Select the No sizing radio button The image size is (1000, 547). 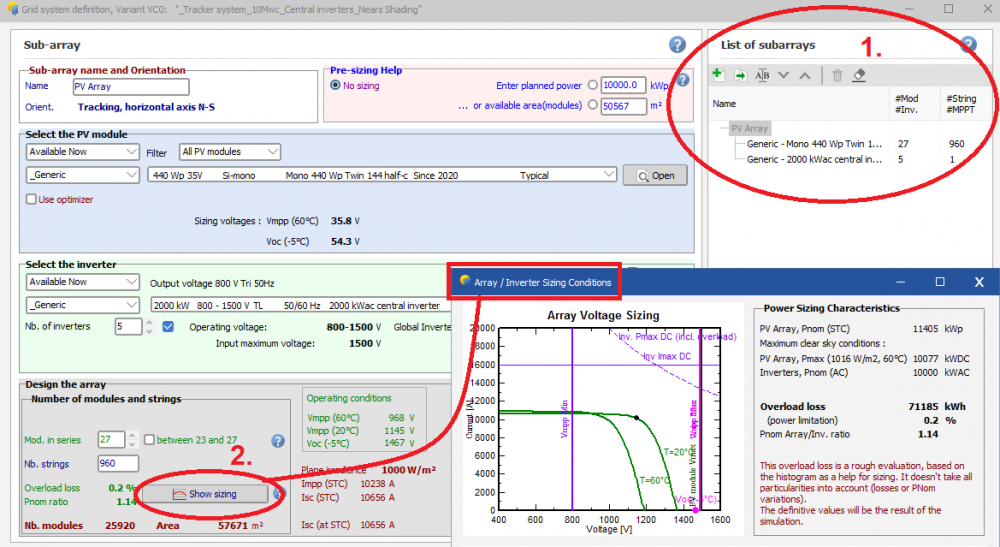[335, 86]
